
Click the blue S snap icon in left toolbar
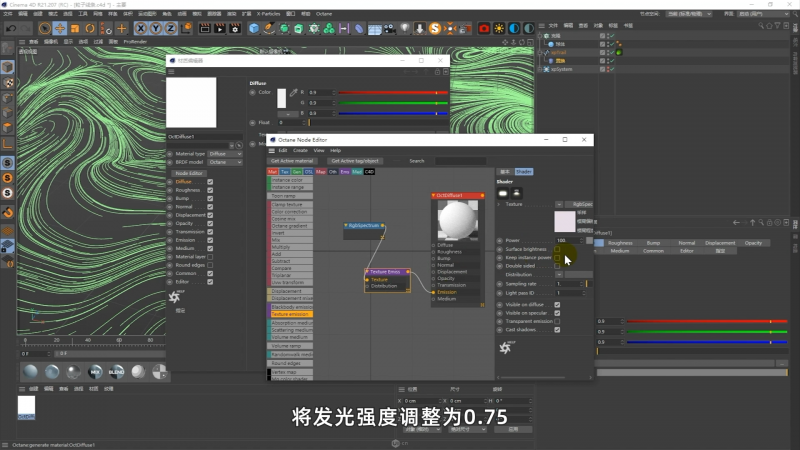point(8,163)
